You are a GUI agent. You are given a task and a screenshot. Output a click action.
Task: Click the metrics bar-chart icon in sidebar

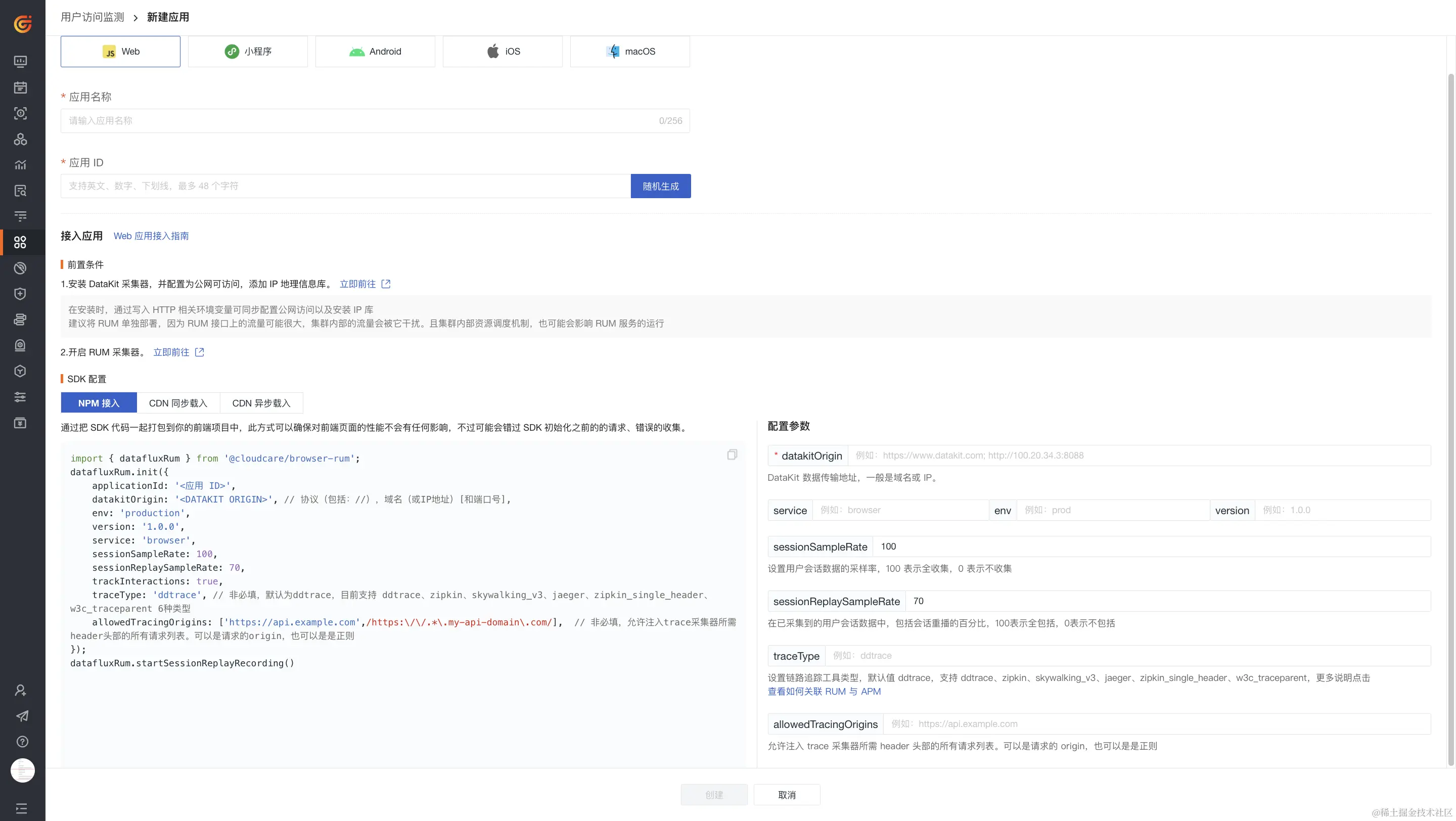[x=20, y=165]
